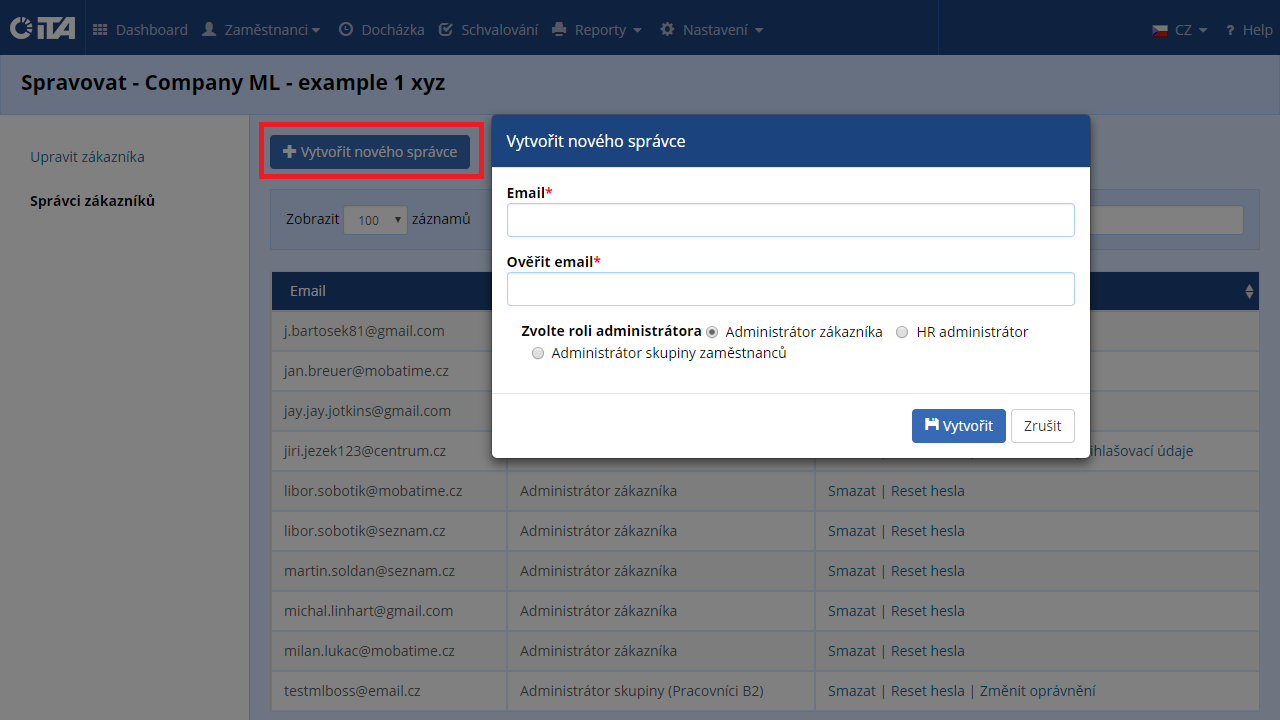Click the iTA logo in navbar

(x=42, y=29)
